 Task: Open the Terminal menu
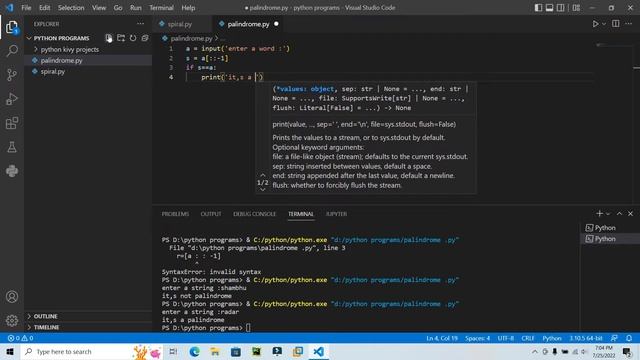[x=161, y=8]
